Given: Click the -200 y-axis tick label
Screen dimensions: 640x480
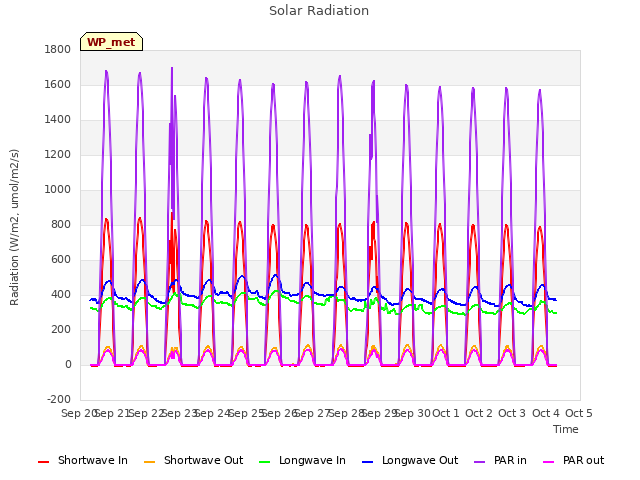Looking at the screenshot, I should click(59, 400).
